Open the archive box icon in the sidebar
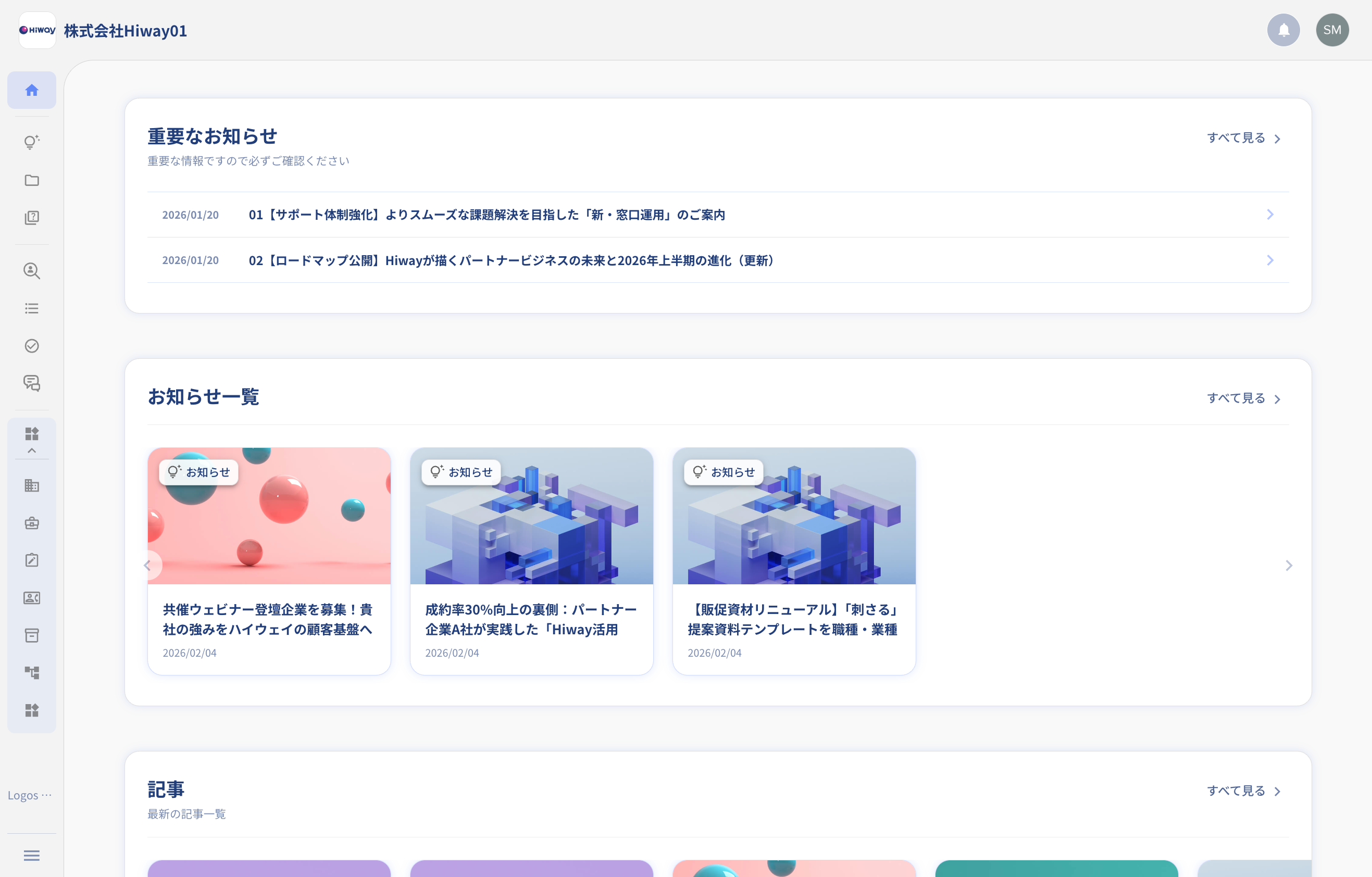Image resolution: width=1372 pixels, height=877 pixels. [x=32, y=635]
